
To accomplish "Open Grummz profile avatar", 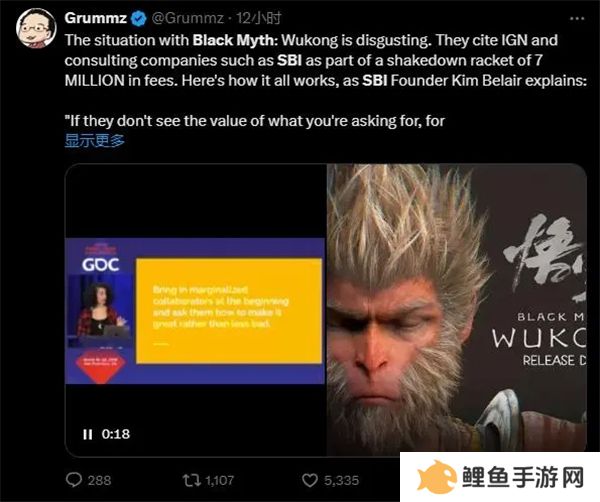I will [x=36, y=28].
